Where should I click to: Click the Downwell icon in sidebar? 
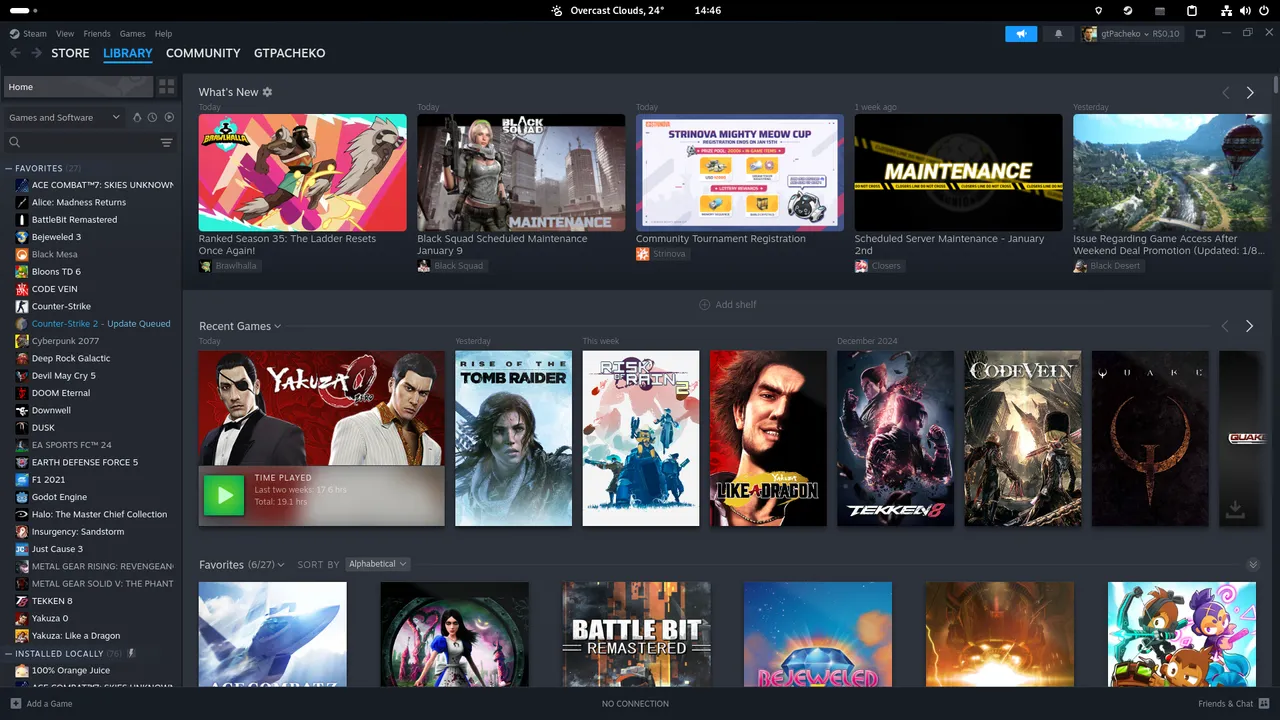click(22, 410)
